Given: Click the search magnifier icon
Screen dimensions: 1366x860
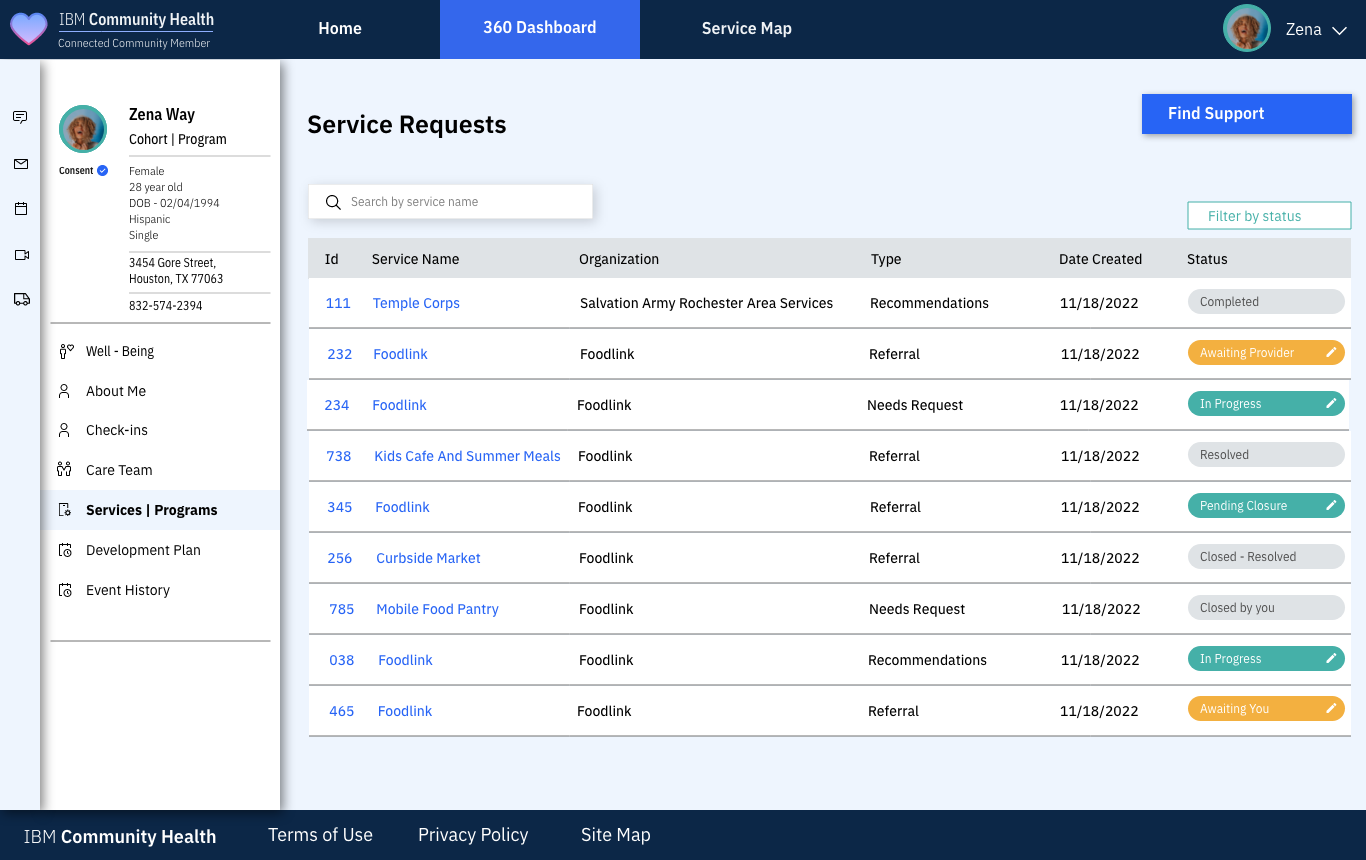Looking at the screenshot, I should [x=334, y=202].
